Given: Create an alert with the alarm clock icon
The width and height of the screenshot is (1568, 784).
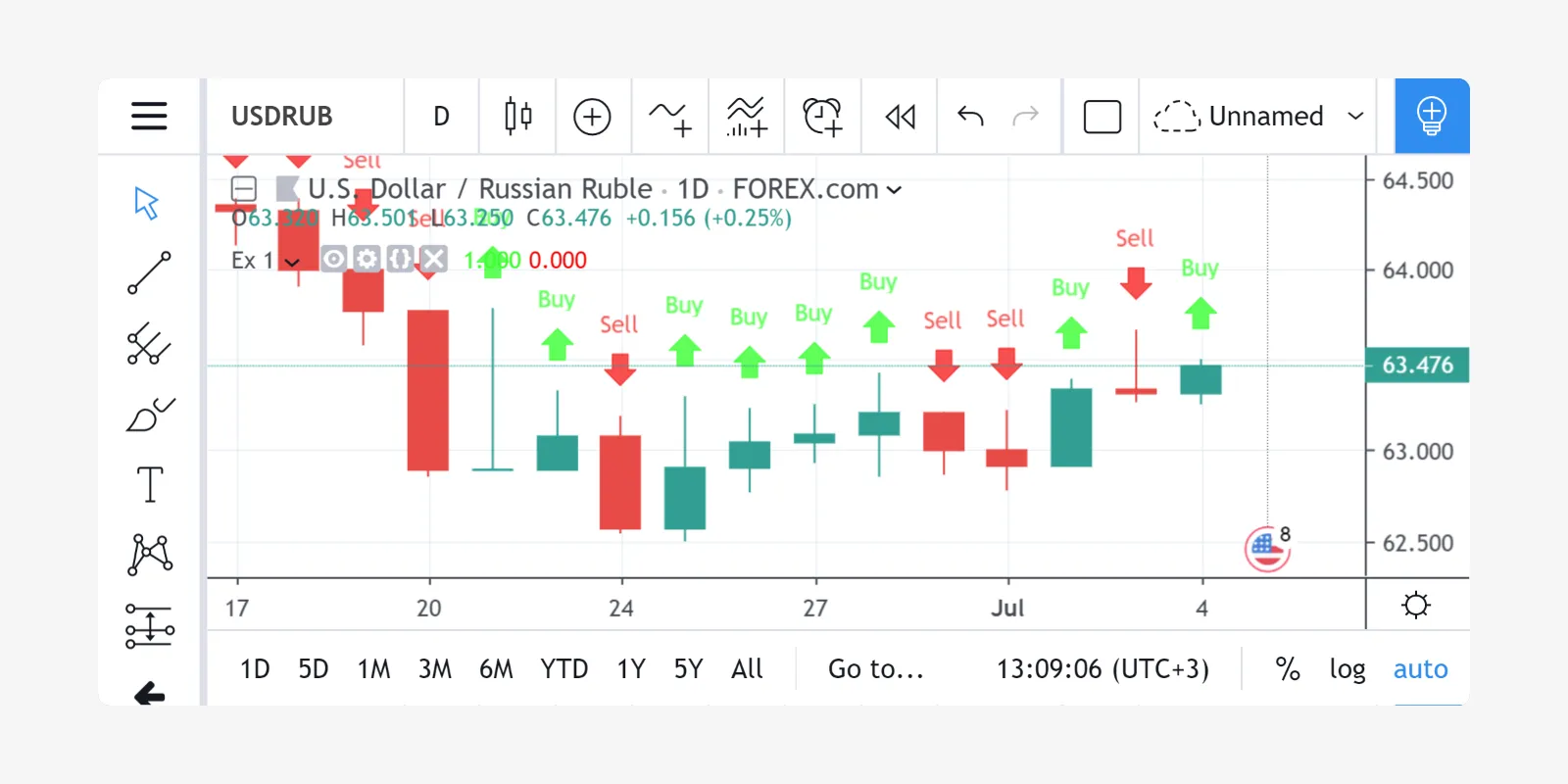Looking at the screenshot, I should (x=822, y=116).
